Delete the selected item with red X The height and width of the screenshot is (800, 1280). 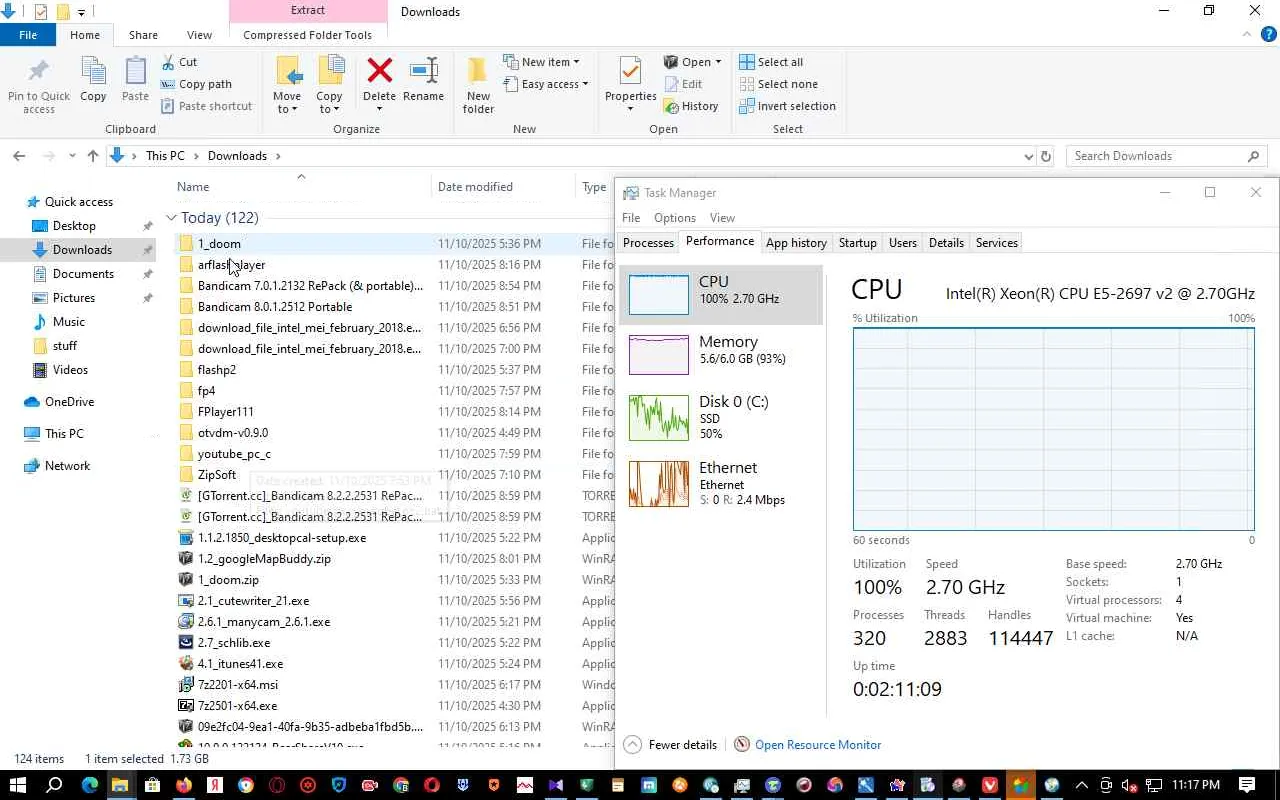click(x=379, y=80)
